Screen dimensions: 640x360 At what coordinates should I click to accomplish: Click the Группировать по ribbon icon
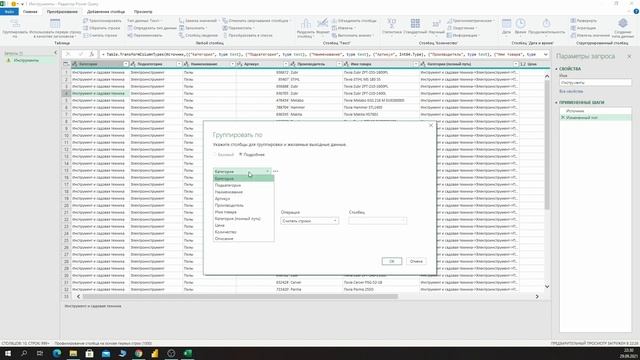point(15,28)
